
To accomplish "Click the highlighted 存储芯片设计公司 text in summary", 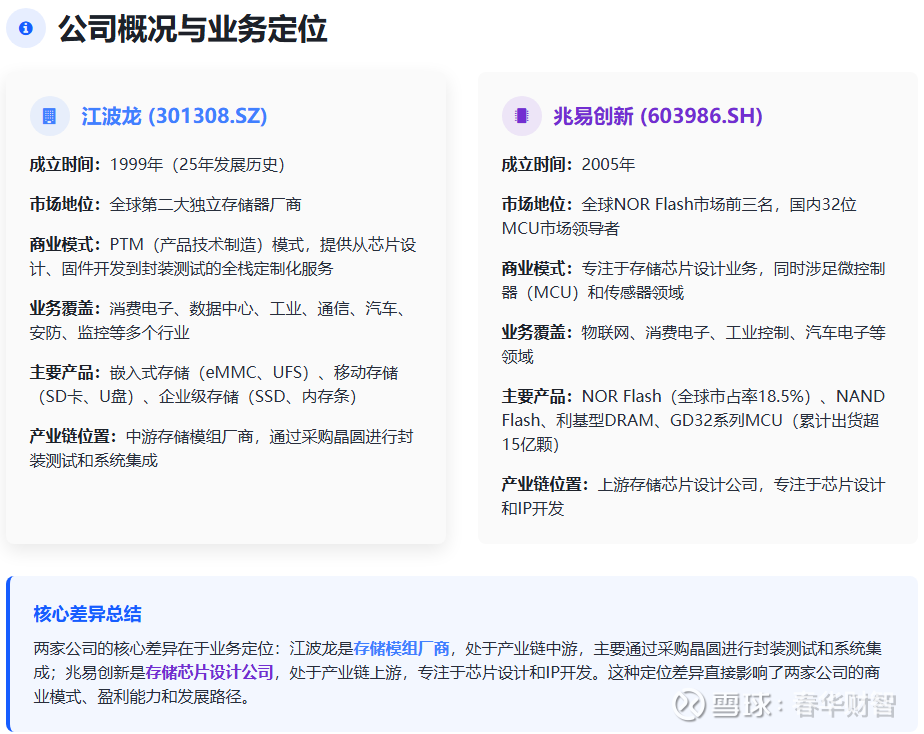I will pyautogui.click(x=209, y=672).
